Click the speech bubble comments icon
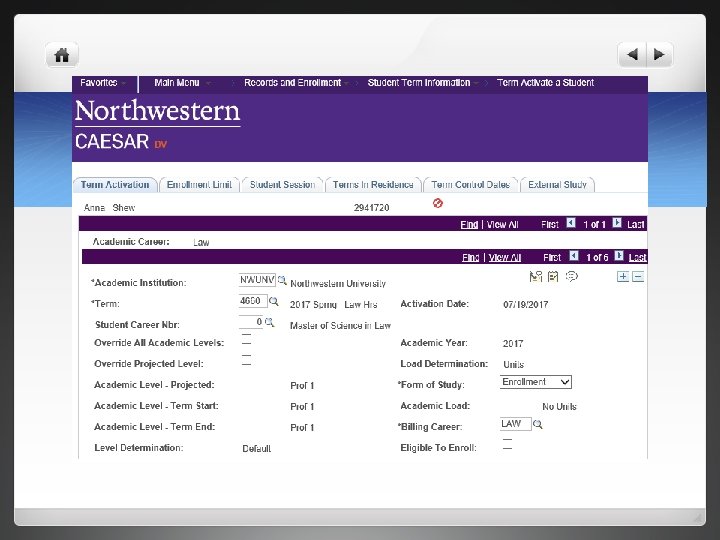720x540 pixels. click(x=571, y=276)
